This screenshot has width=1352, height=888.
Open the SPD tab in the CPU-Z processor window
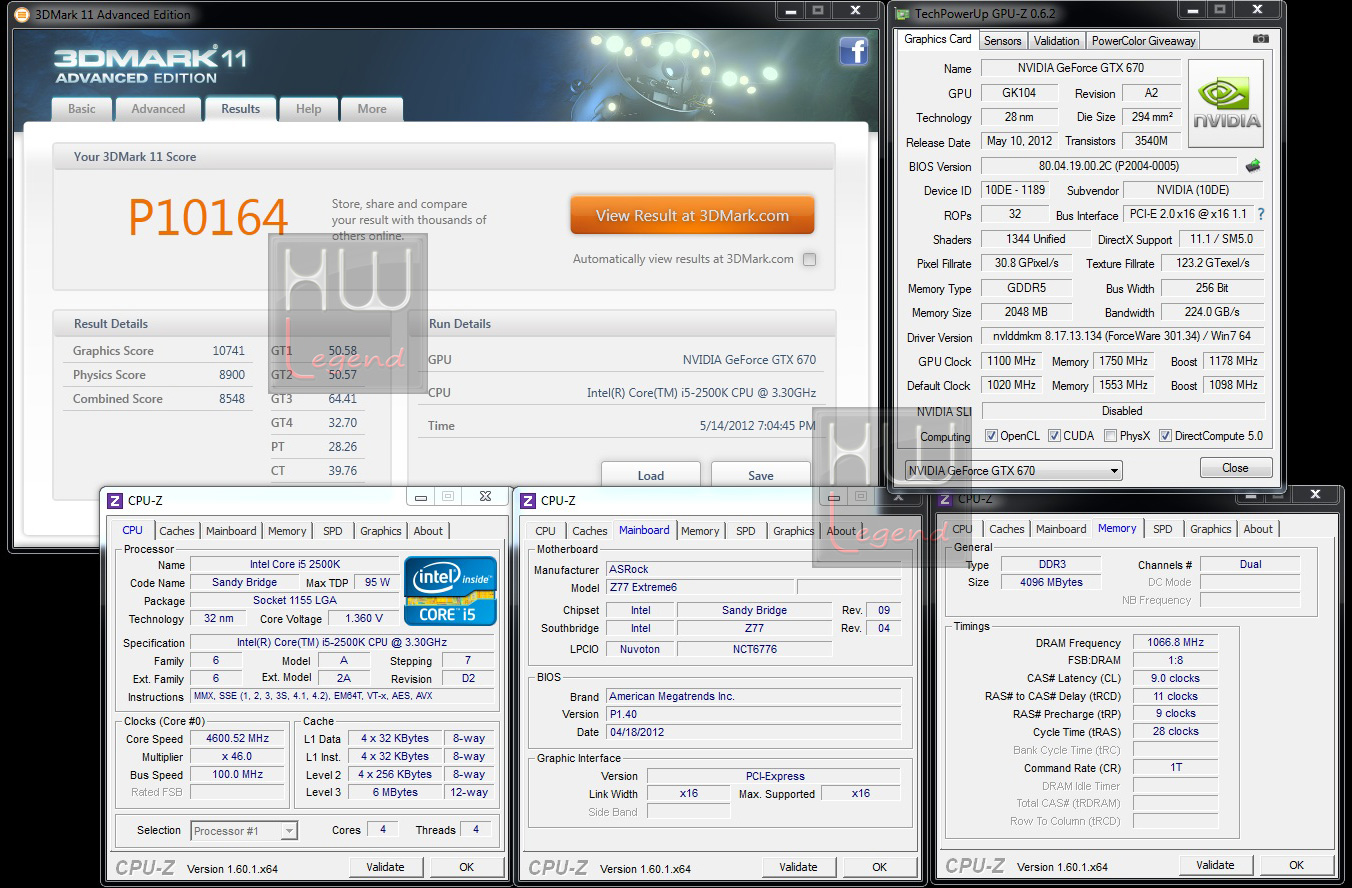[x=333, y=531]
